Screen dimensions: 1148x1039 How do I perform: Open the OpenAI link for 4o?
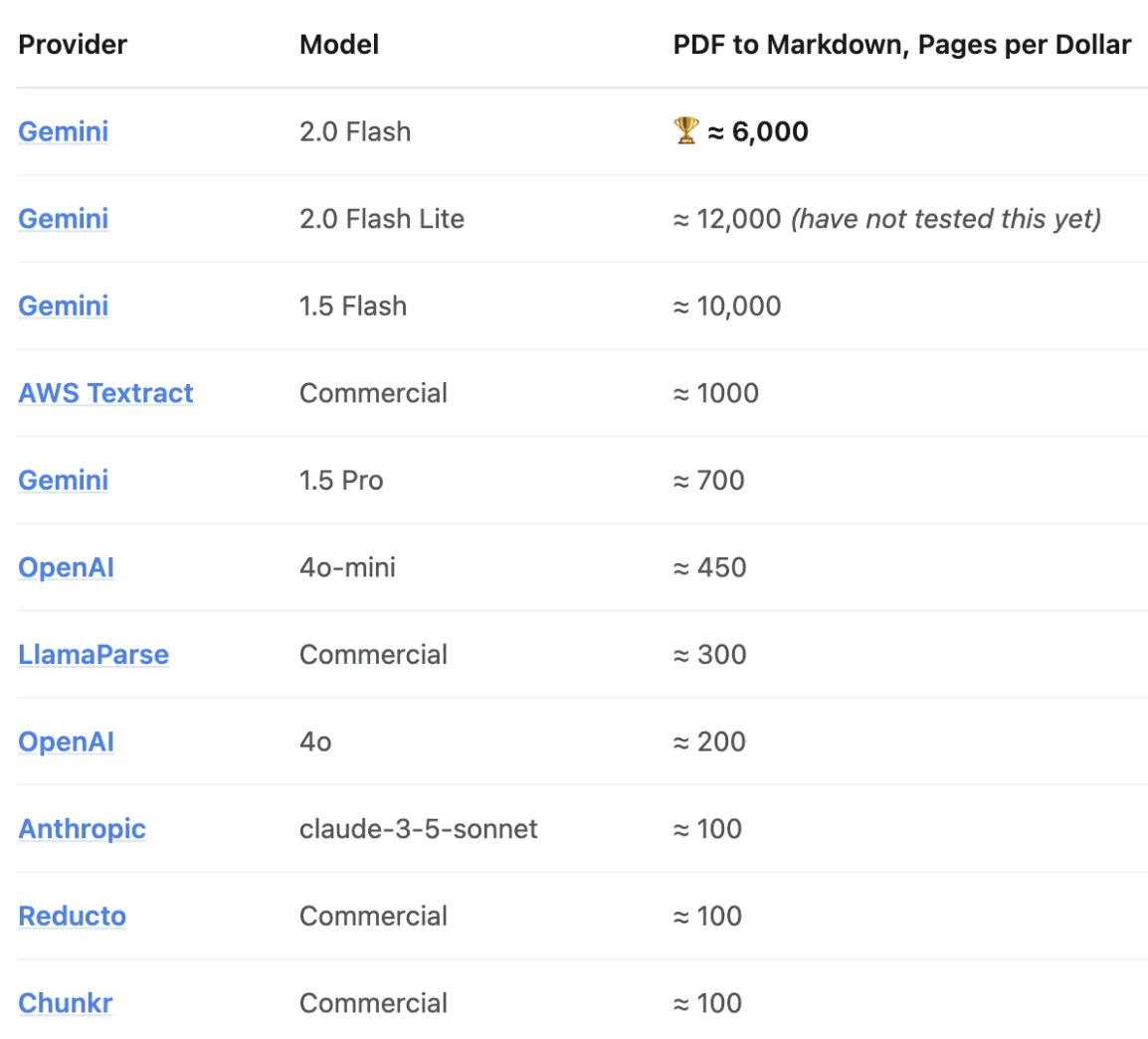66,741
